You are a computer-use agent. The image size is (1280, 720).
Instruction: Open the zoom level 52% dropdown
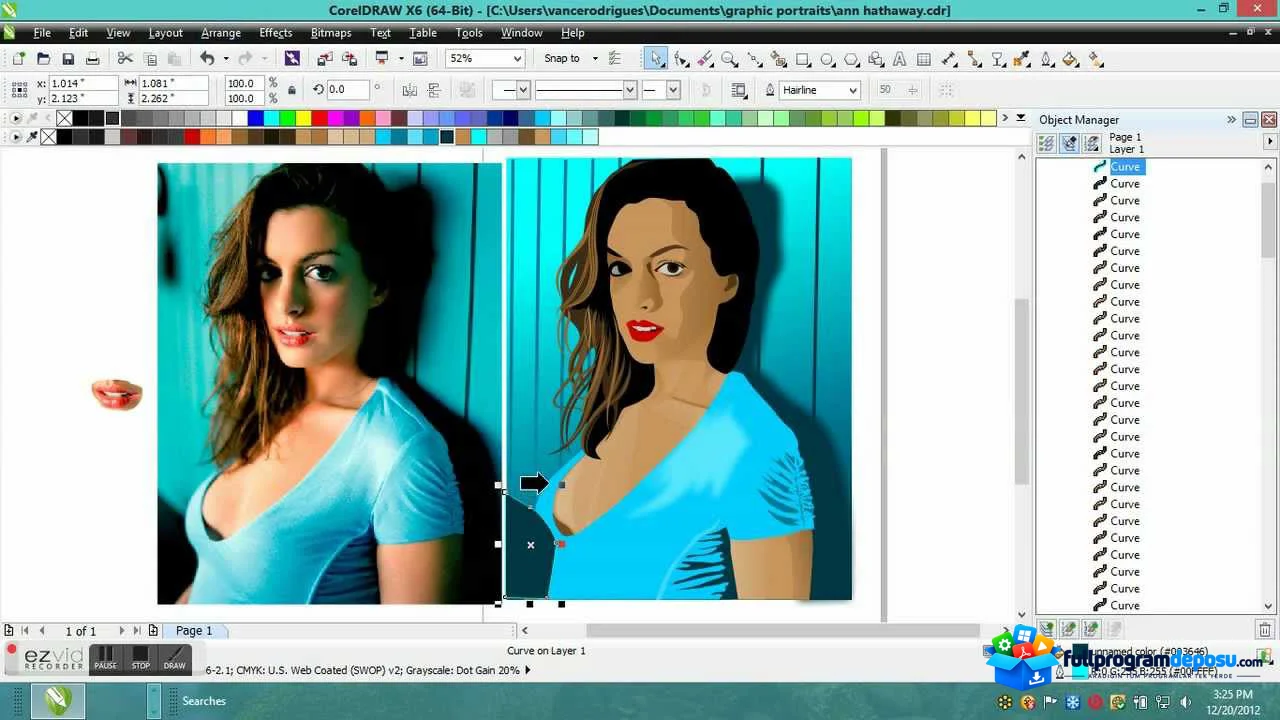[515, 59]
